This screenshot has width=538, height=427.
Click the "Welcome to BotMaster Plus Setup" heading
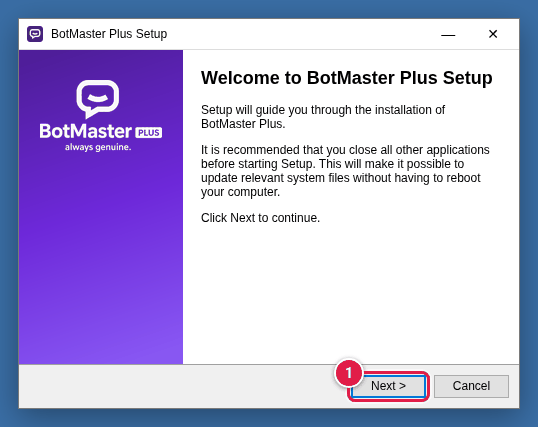(x=347, y=78)
